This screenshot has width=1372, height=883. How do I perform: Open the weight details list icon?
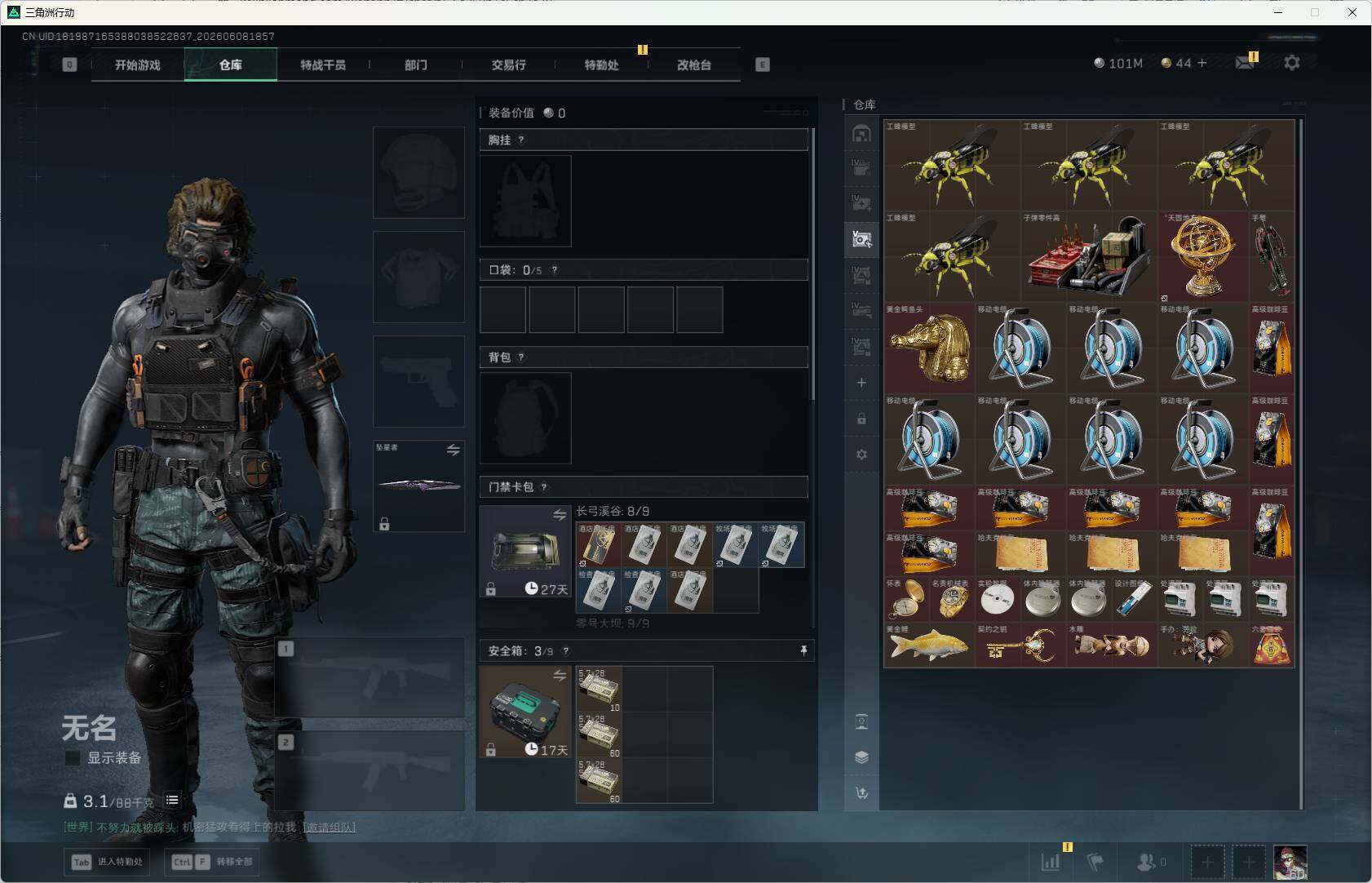tap(172, 801)
